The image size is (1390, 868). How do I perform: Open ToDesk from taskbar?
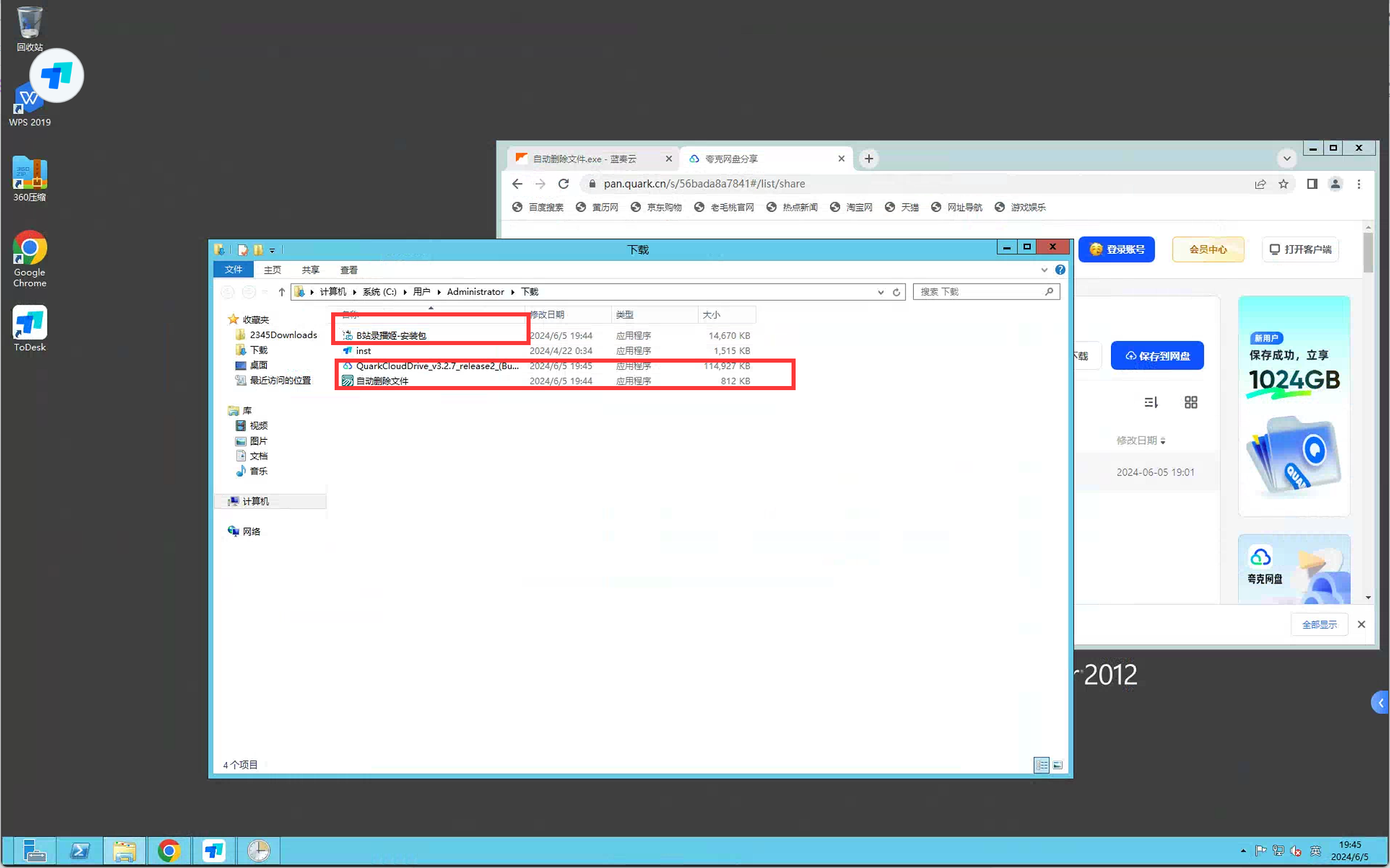214,850
